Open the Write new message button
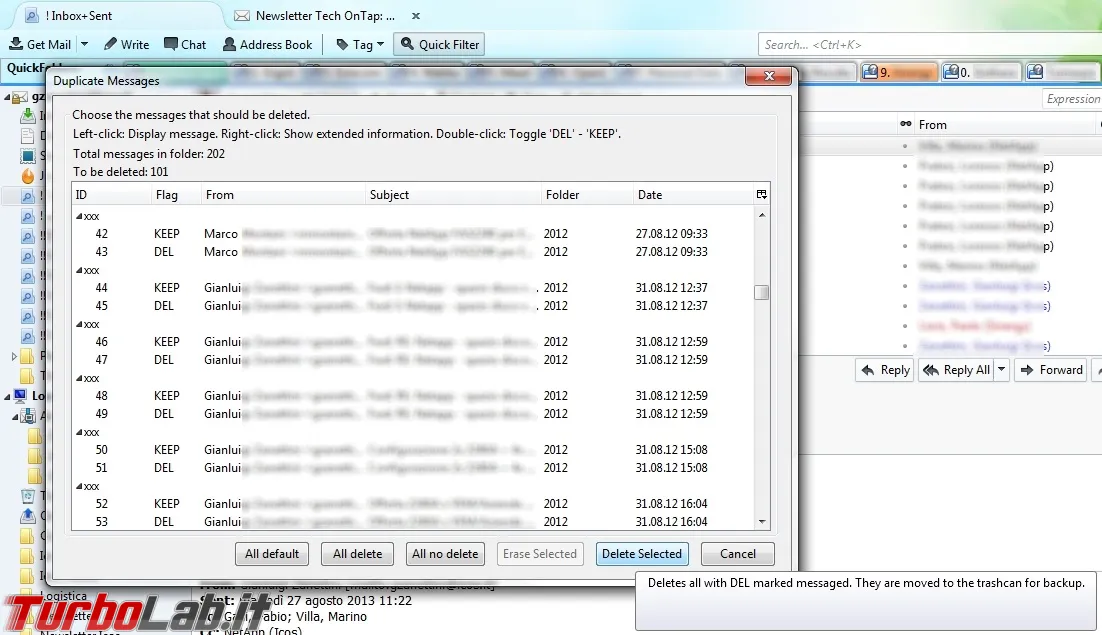Image resolution: width=1102 pixels, height=635 pixels. (x=127, y=44)
